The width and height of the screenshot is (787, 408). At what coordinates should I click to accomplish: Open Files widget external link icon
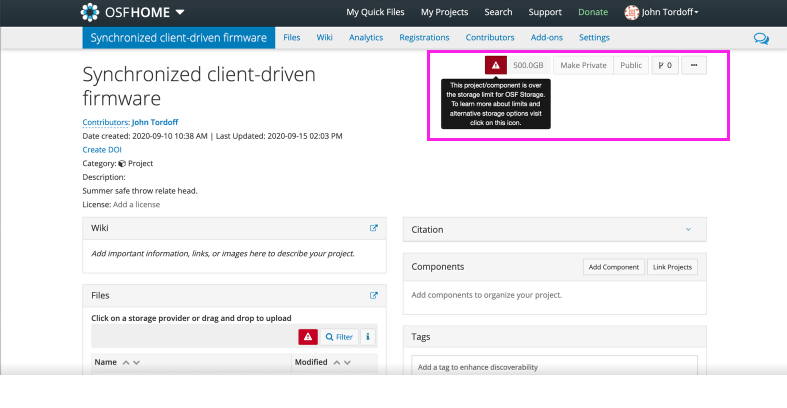coord(373,295)
